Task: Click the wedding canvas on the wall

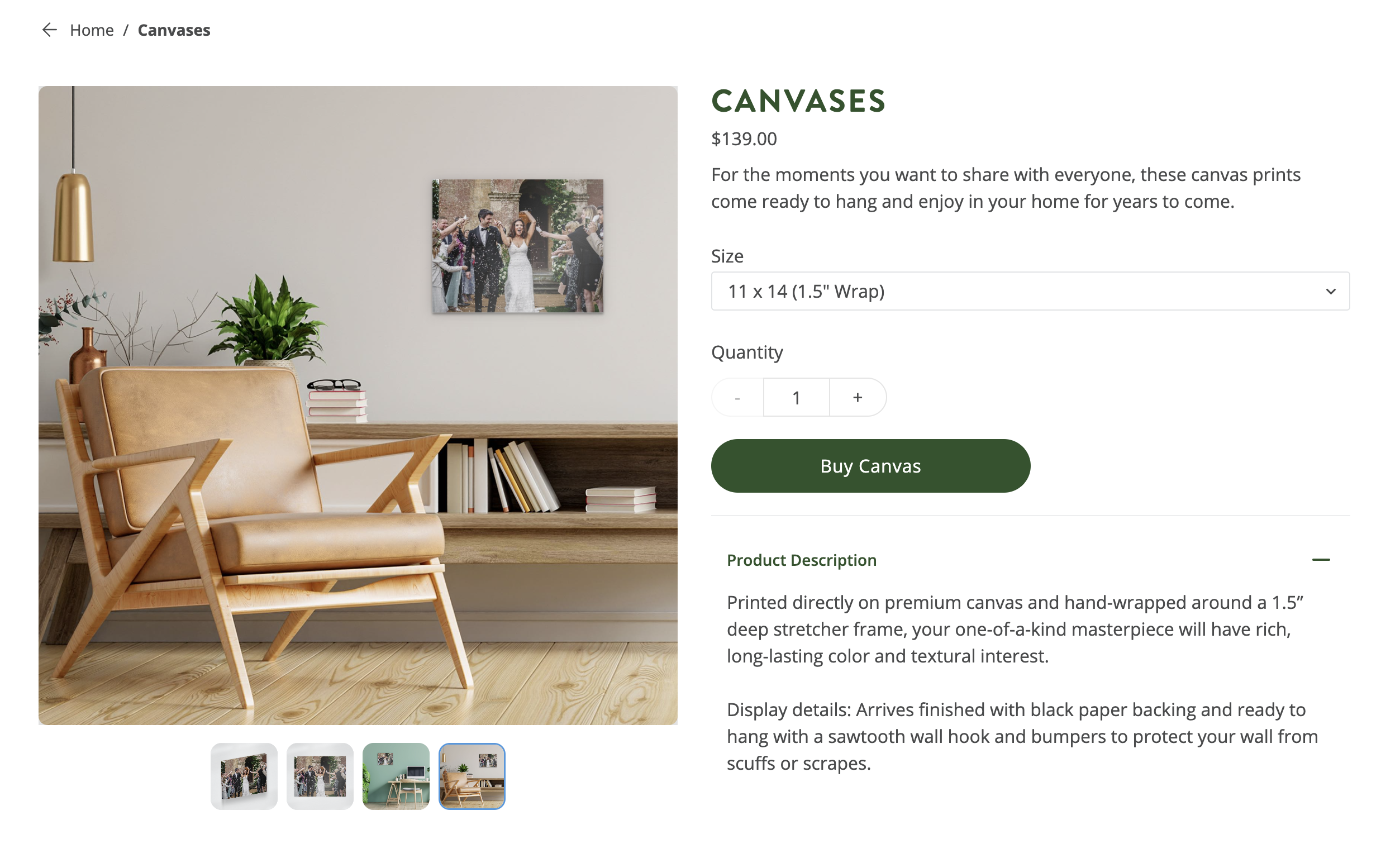Action: click(517, 245)
